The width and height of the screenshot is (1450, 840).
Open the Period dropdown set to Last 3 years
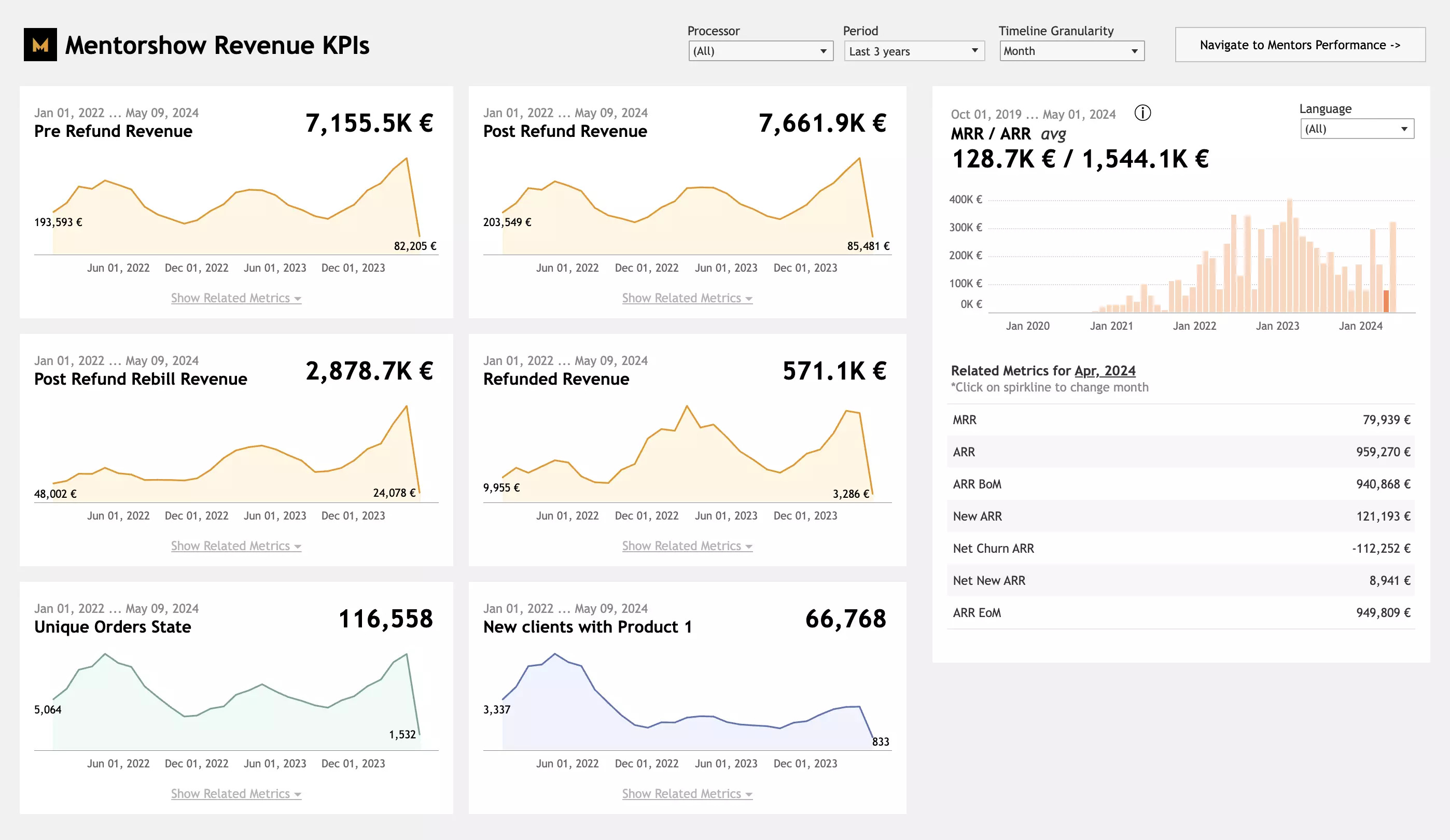[914, 51]
